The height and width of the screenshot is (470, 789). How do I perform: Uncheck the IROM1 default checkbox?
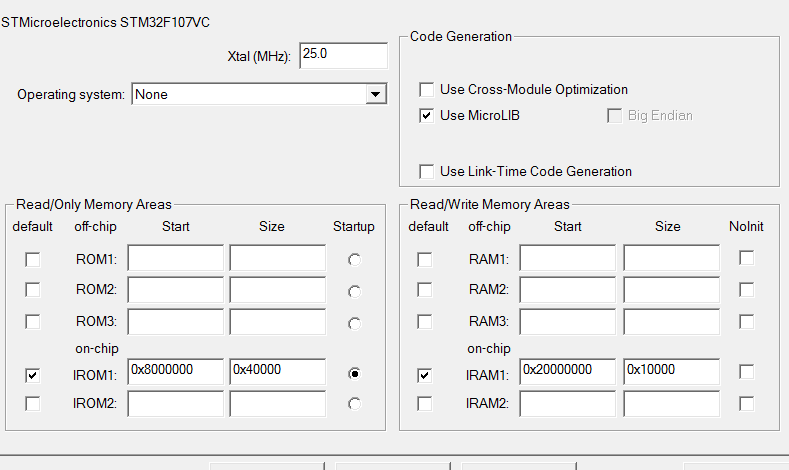tap(33, 375)
